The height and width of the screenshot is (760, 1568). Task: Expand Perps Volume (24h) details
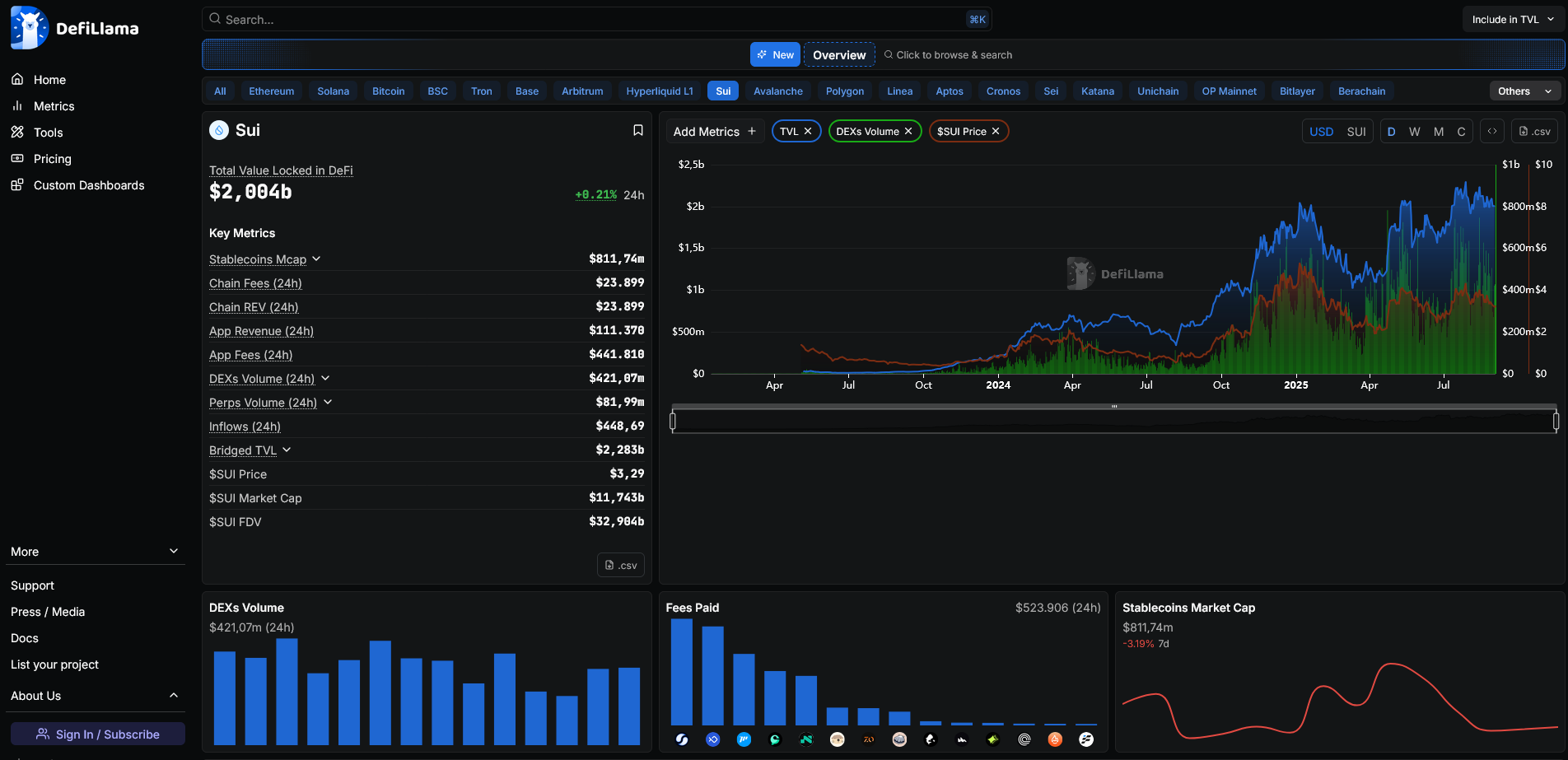click(x=328, y=402)
